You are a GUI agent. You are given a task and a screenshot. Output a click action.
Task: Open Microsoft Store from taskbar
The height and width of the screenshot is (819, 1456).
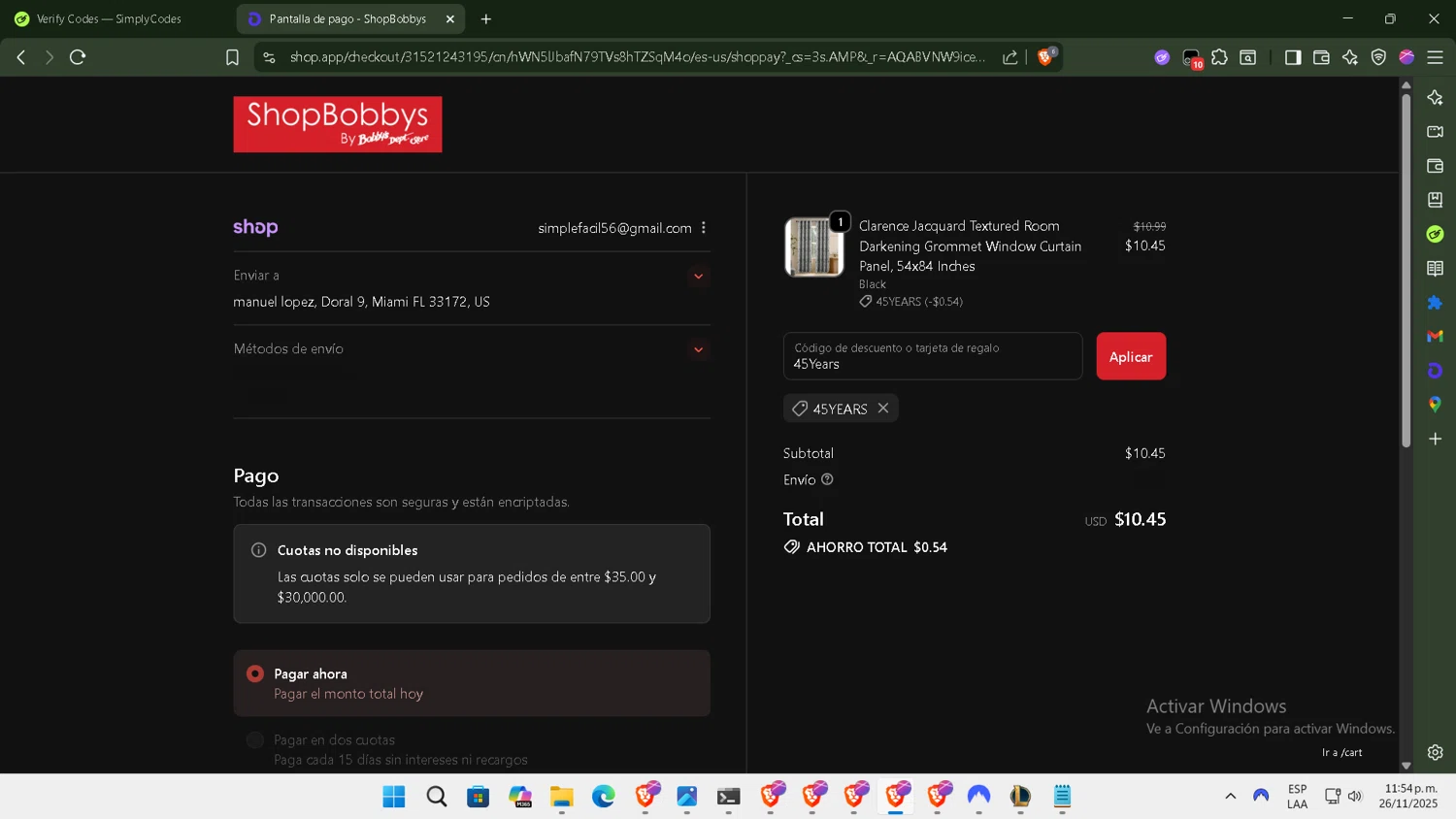[479, 797]
